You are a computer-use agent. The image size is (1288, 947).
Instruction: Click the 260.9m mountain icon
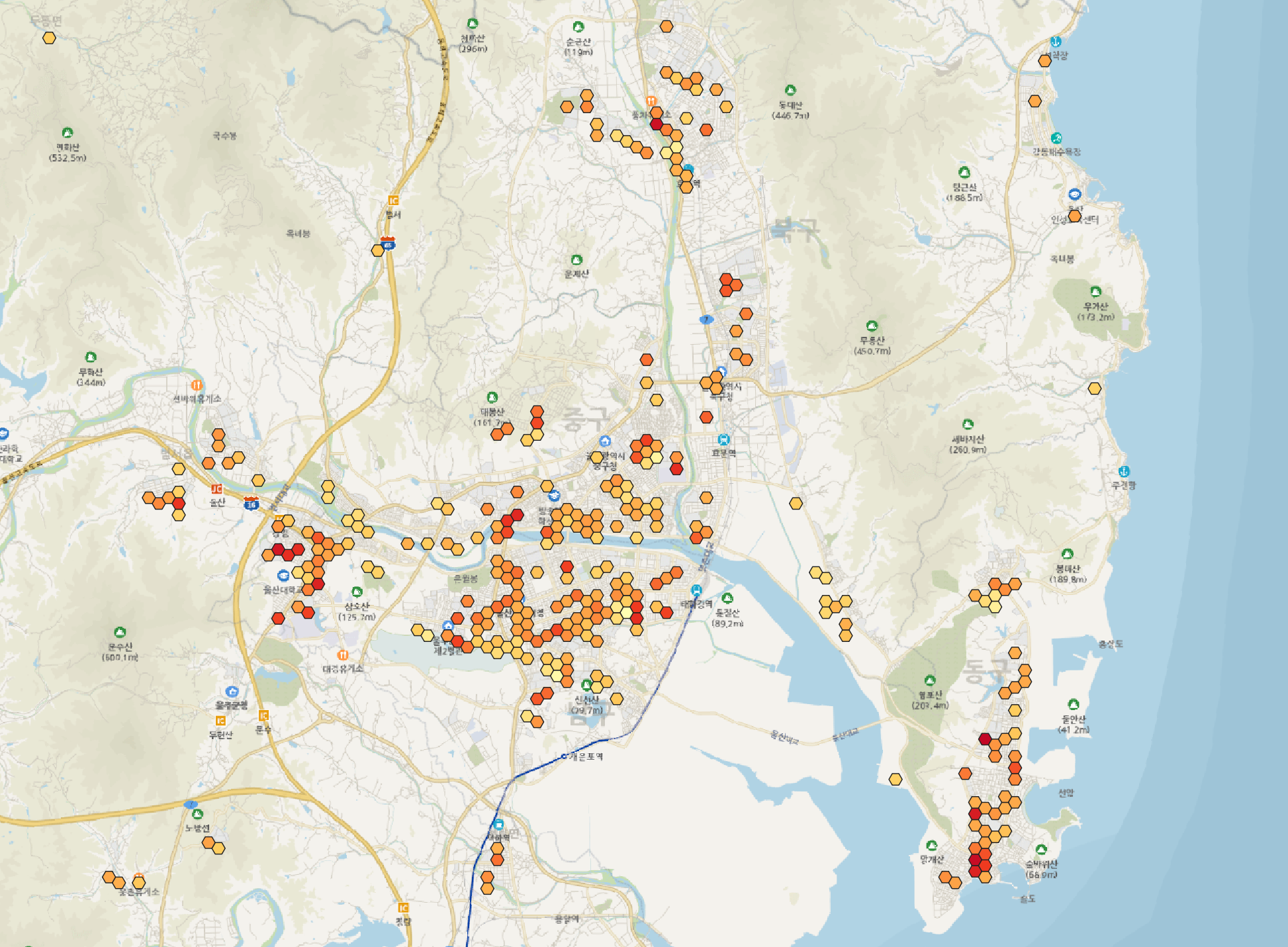968,424
